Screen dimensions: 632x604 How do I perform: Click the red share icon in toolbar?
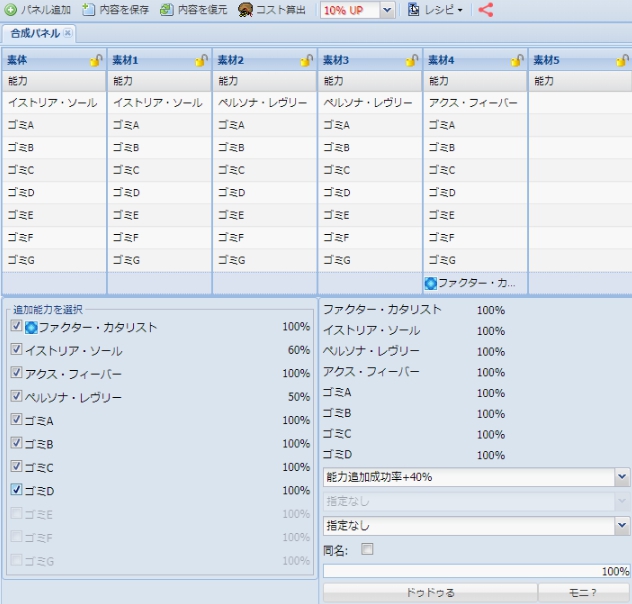486,10
